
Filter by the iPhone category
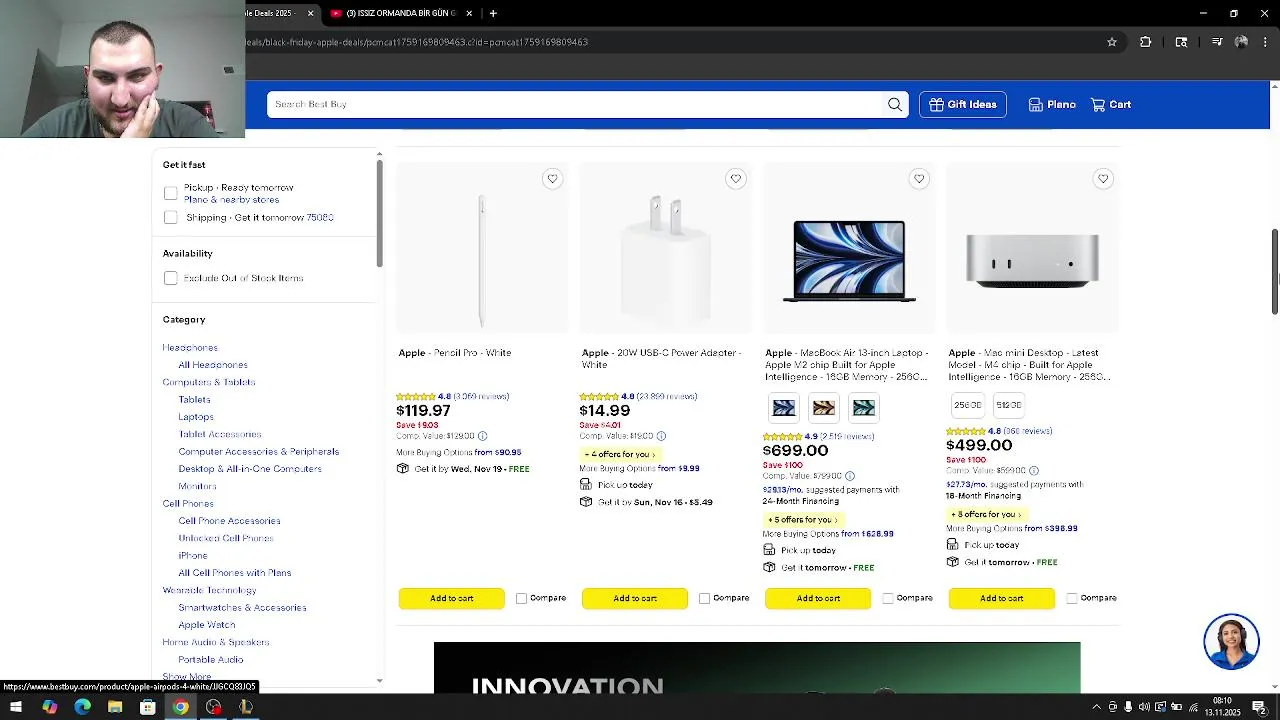pos(193,556)
